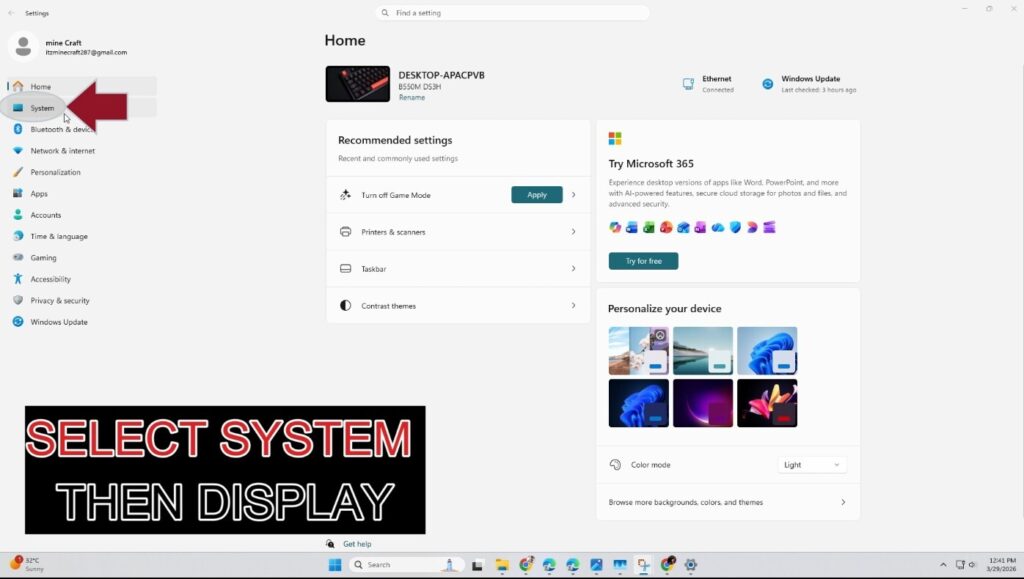Open the Color mode dropdown set to Light
The image size is (1024, 579).
click(x=812, y=464)
